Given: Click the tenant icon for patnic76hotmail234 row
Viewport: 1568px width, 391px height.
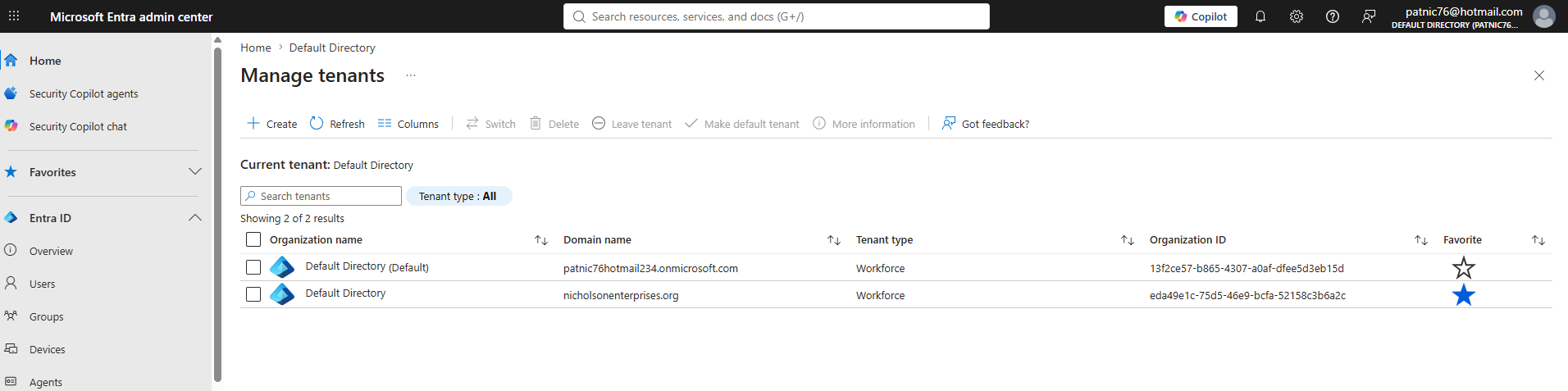Looking at the screenshot, I should point(282,267).
